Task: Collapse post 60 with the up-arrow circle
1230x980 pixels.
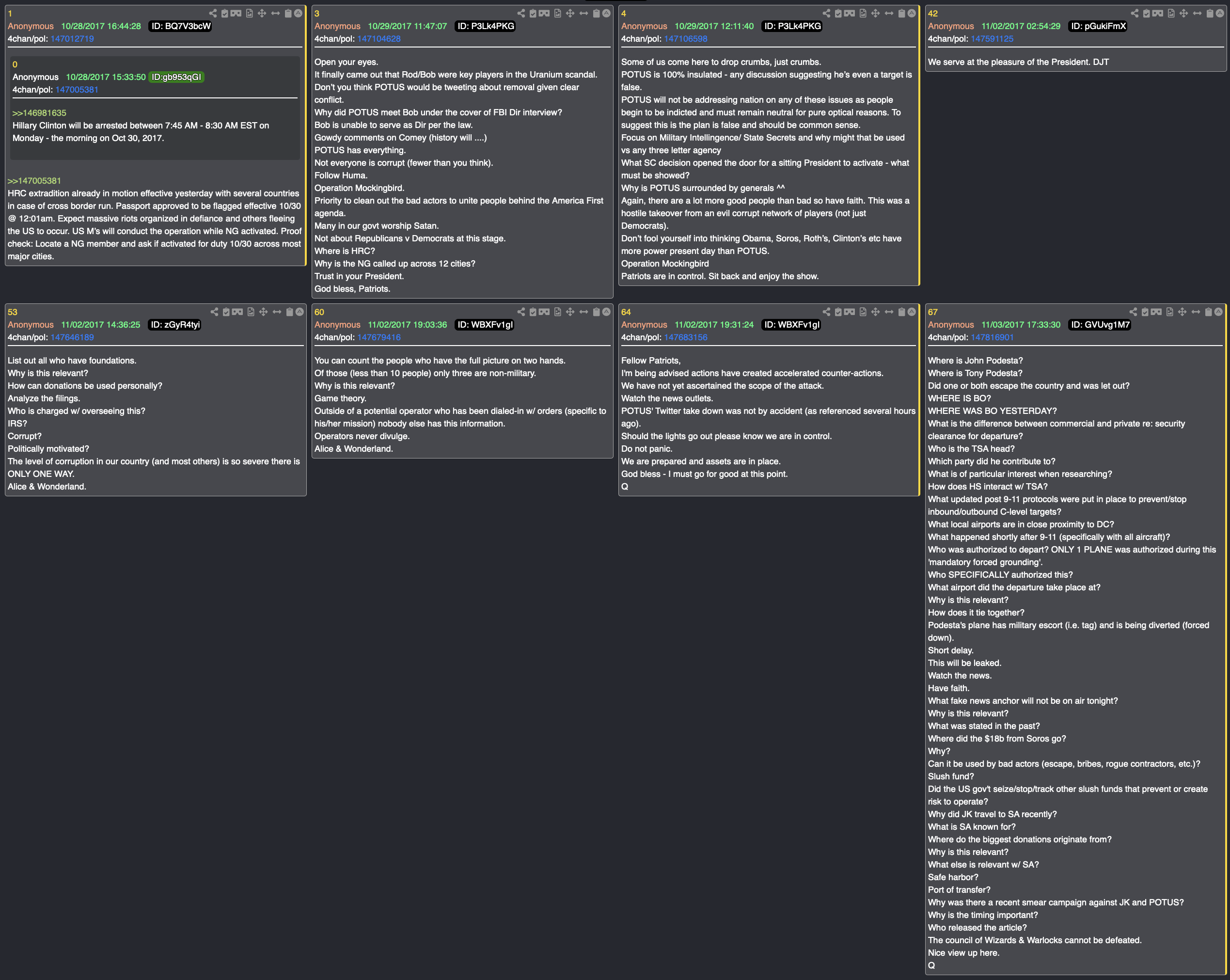Action: pyautogui.click(x=606, y=312)
